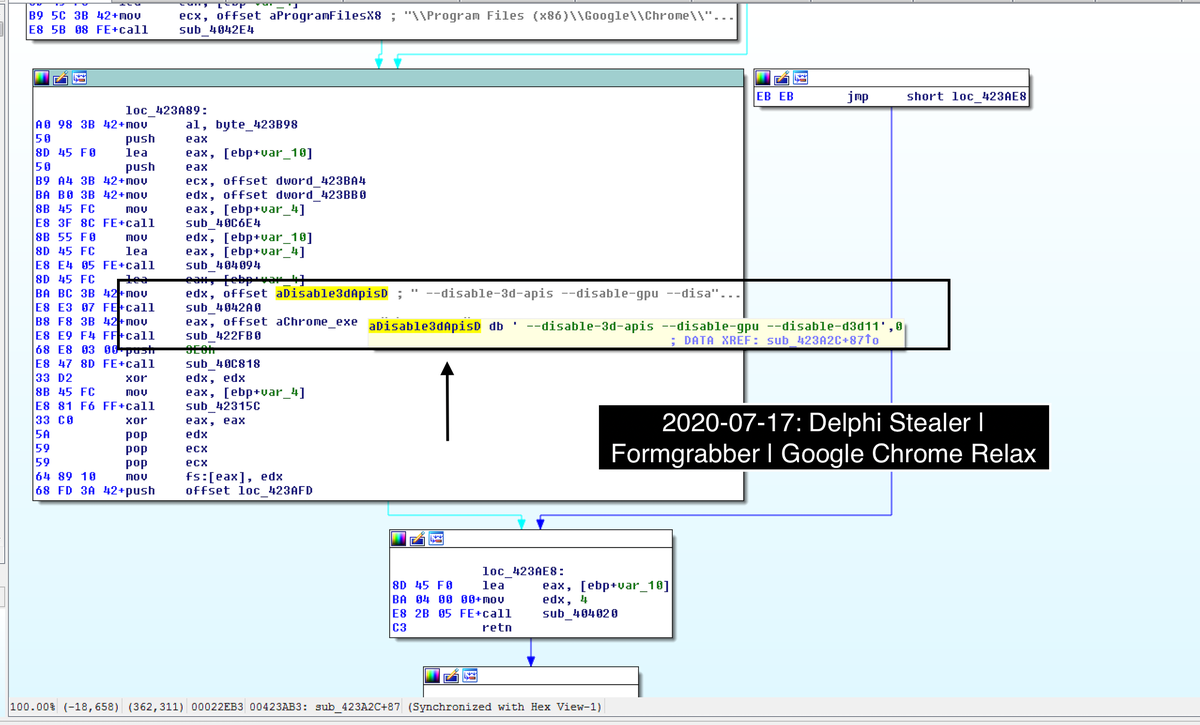
Task: Click short loc_423AE8 jump target
Action: click(x=967, y=97)
